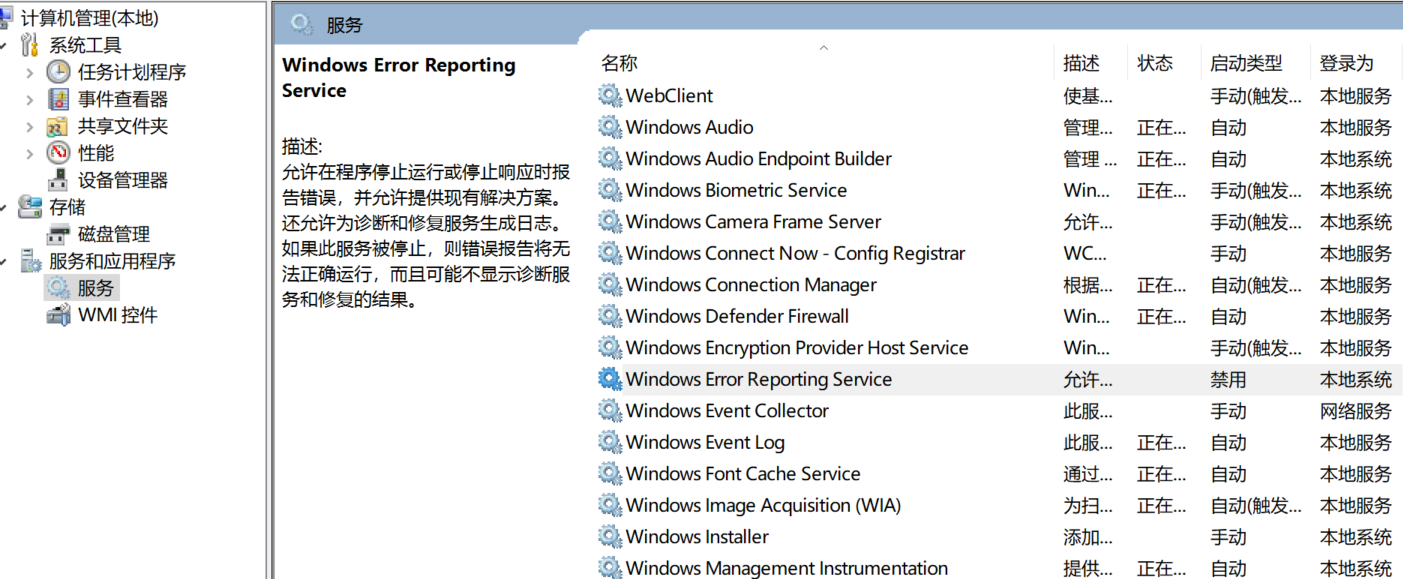Image resolution: width=1403 pixels, height=579 pixels.
Task: Click the 共享文件夹 icon
Action: coord(59,126)
